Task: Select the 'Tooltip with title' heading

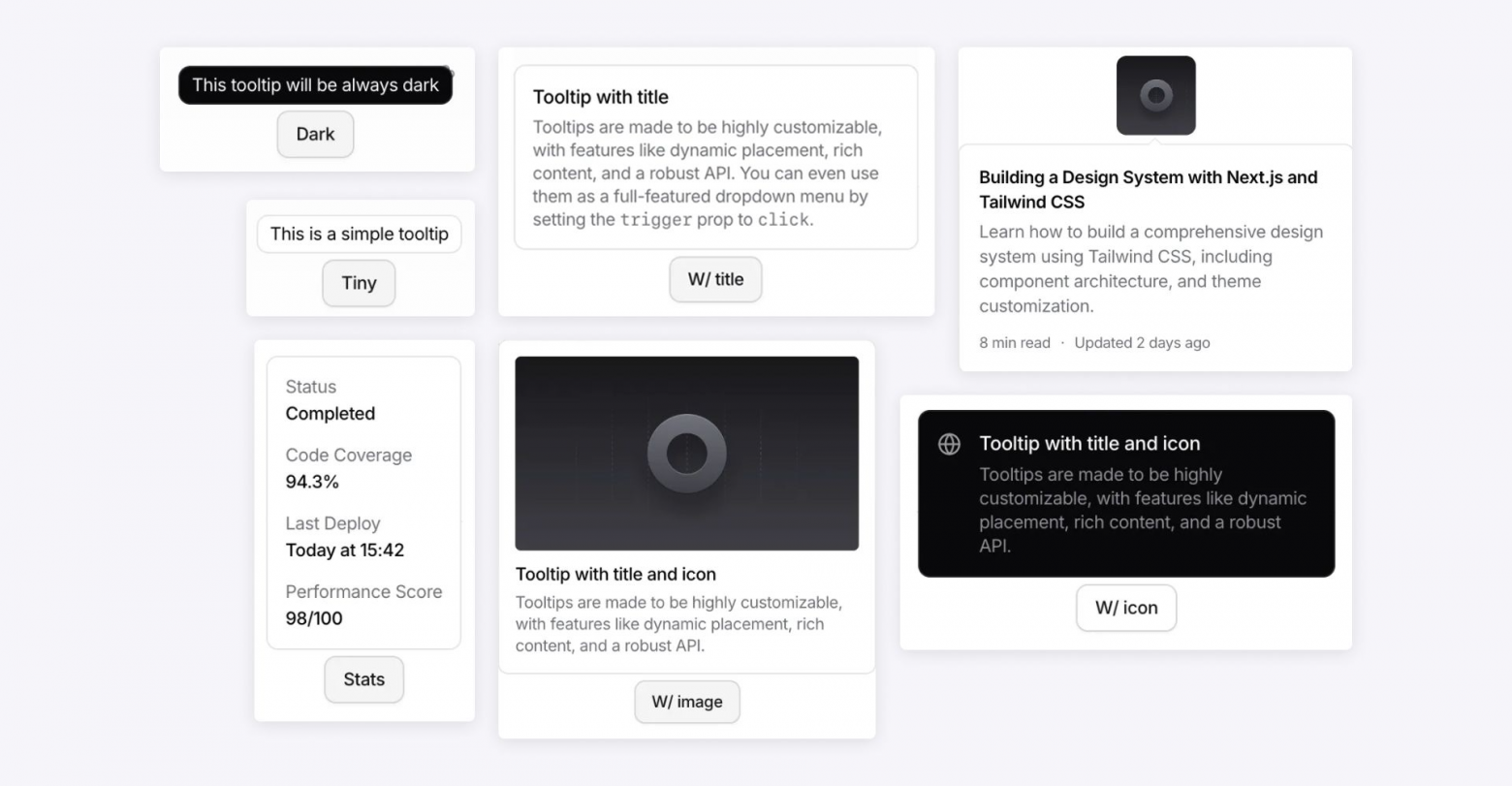Action: click(601, 97)
